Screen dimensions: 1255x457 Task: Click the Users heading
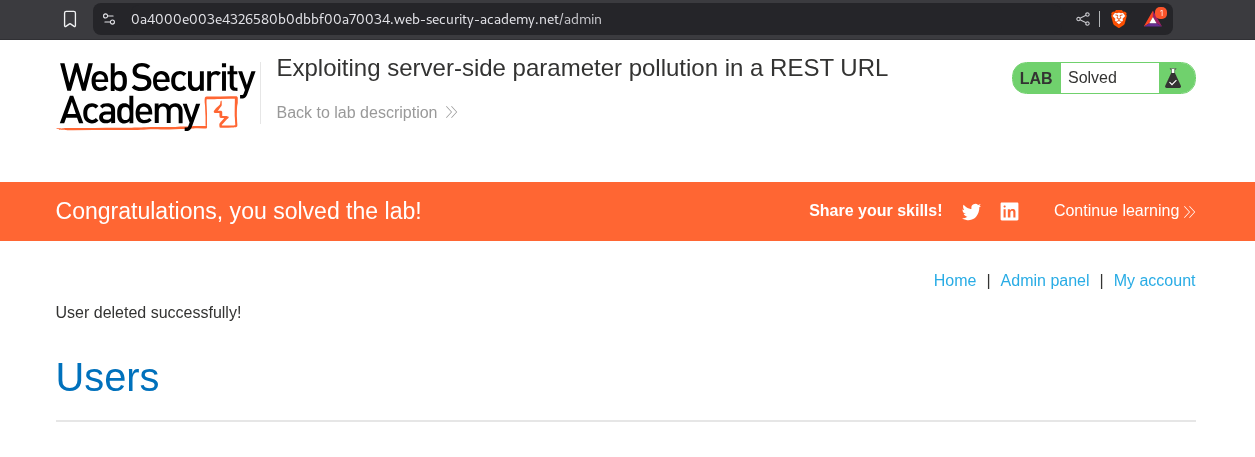click(107, 377)
